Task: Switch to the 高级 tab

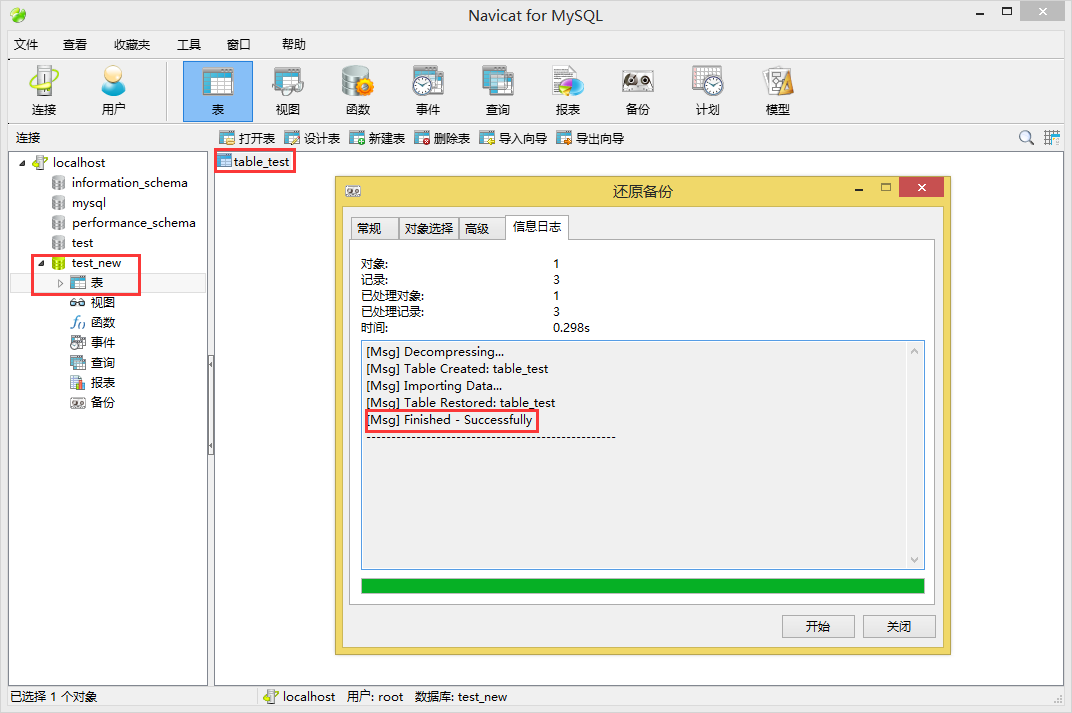Action: pos(481,228)
